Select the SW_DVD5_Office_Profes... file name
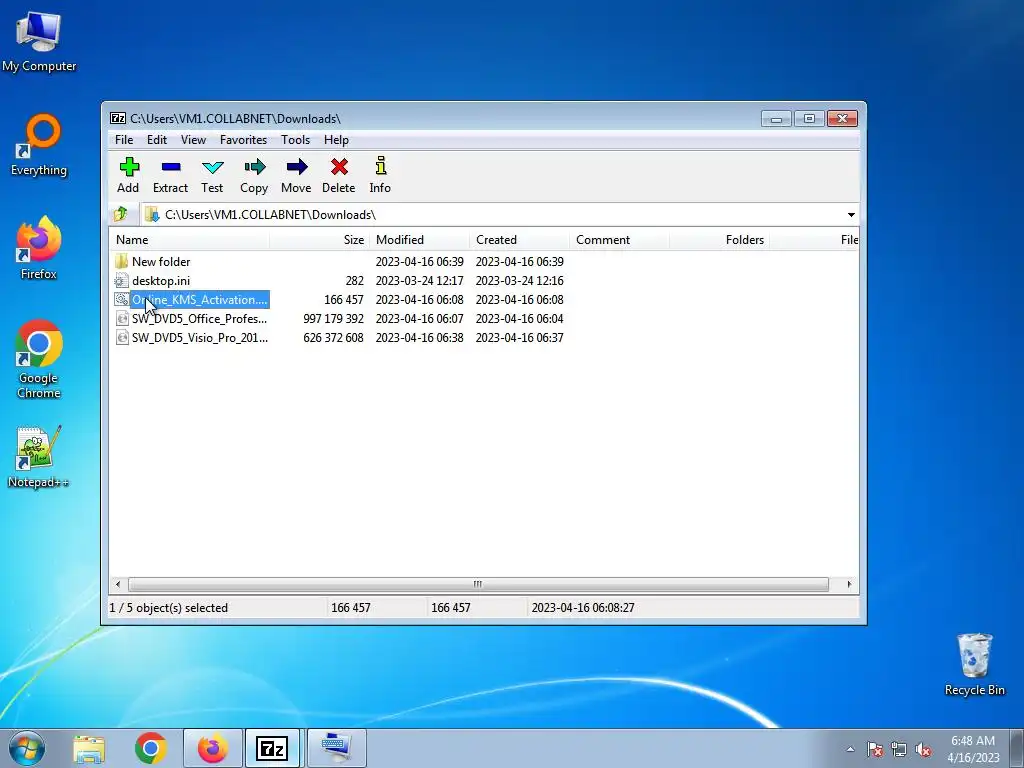Screen dimensions: 1024x768 click(x=200, y=319)
